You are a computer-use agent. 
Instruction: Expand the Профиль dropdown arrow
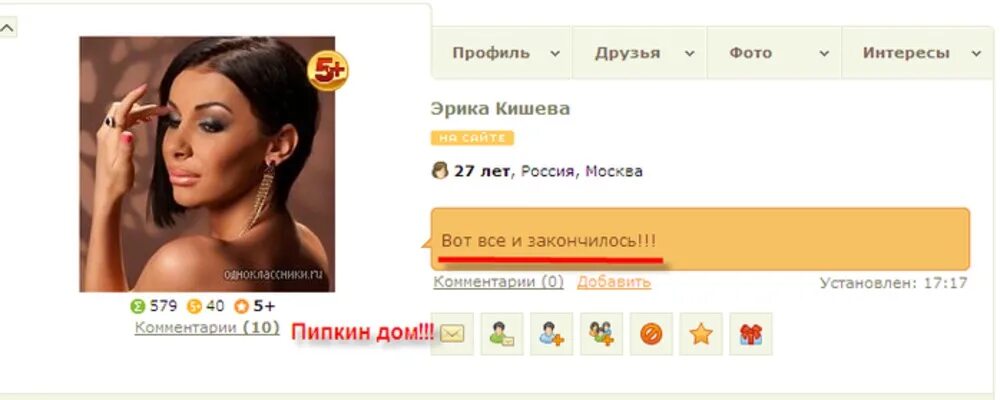tap(555, 54)
